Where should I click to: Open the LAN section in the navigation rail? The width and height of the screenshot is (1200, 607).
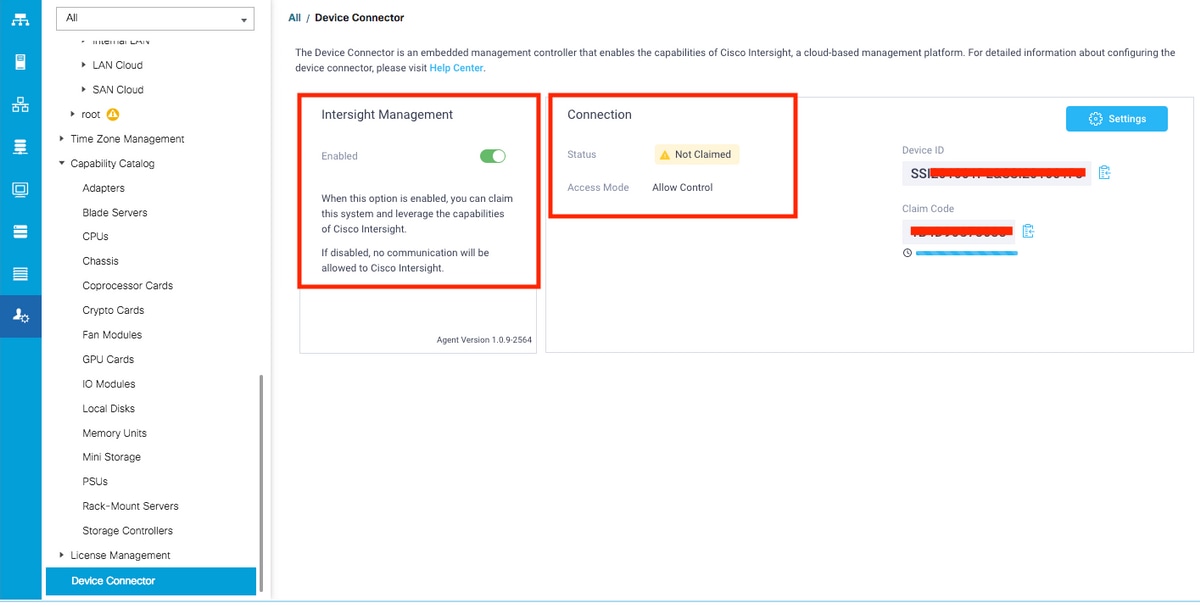click(x=20, y=105)
